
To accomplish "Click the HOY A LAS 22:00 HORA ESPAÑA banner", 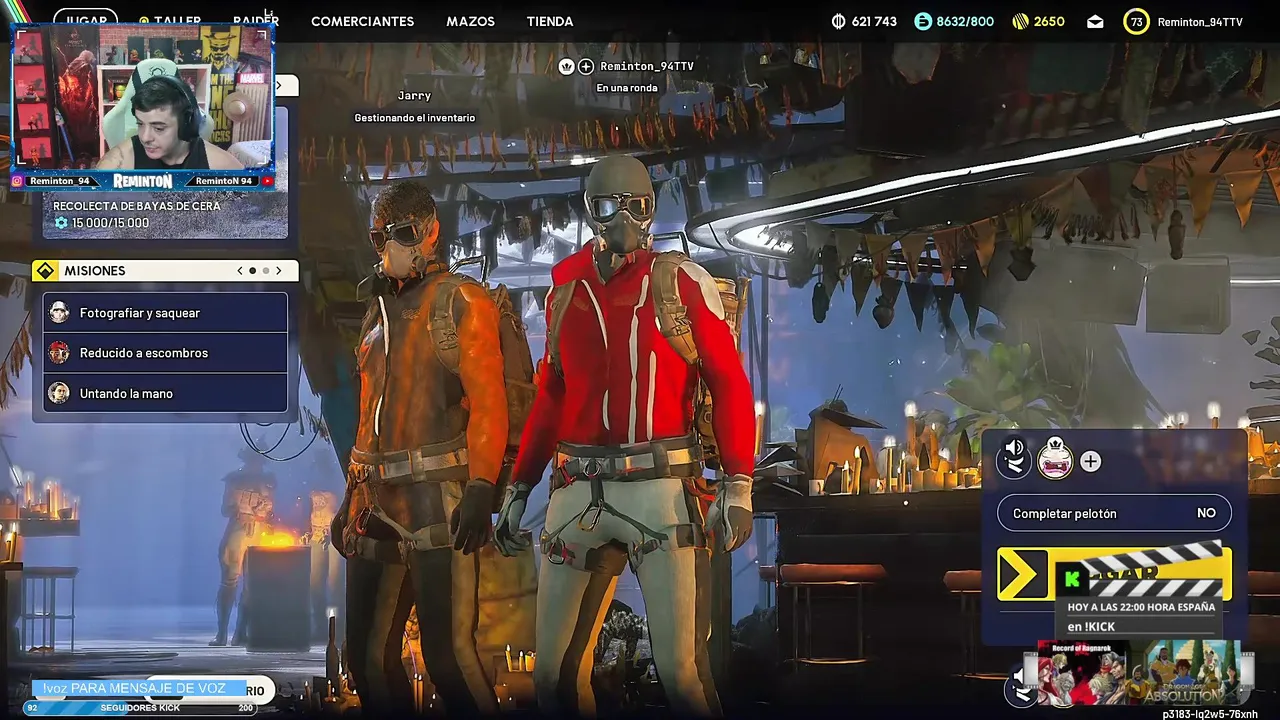I will click(x=1141, y=607).
